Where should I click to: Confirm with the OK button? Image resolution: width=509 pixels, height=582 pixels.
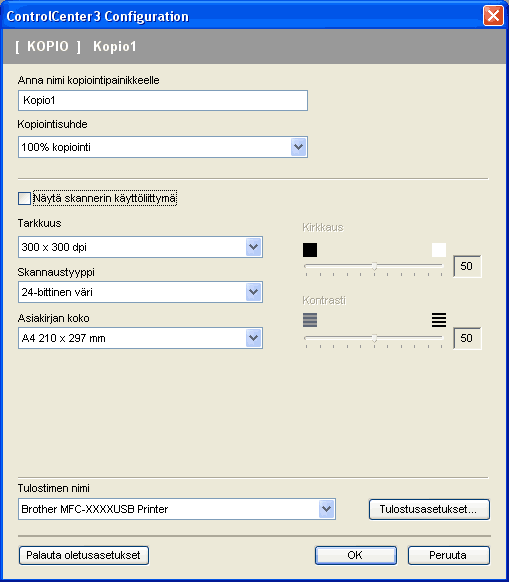356,555
